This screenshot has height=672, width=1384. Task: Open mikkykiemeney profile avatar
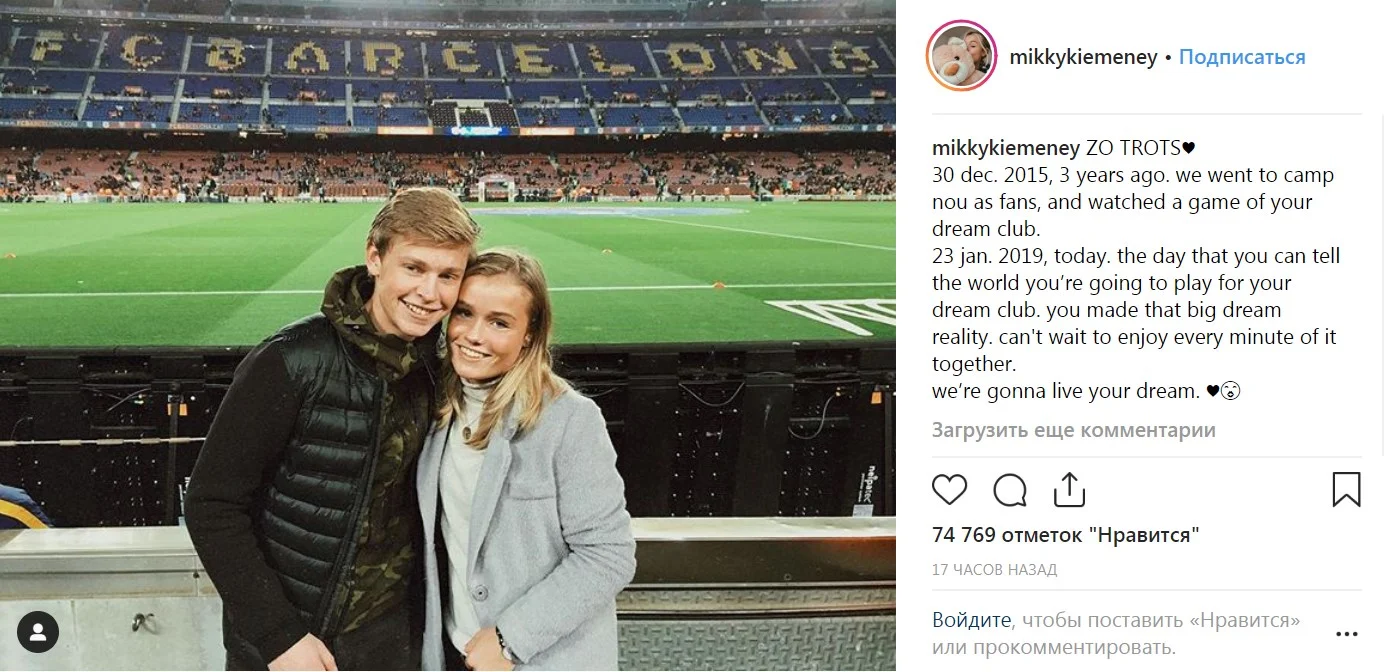pos(962,56)
